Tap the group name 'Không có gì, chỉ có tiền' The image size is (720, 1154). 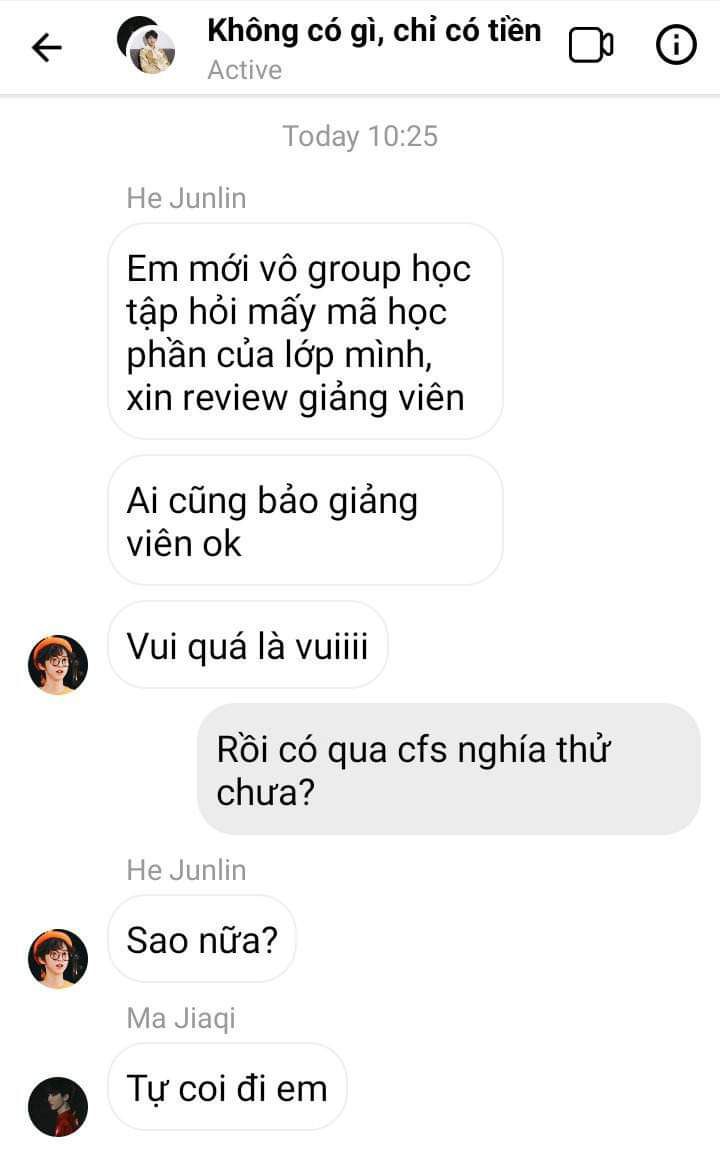[x=374, y=31]
